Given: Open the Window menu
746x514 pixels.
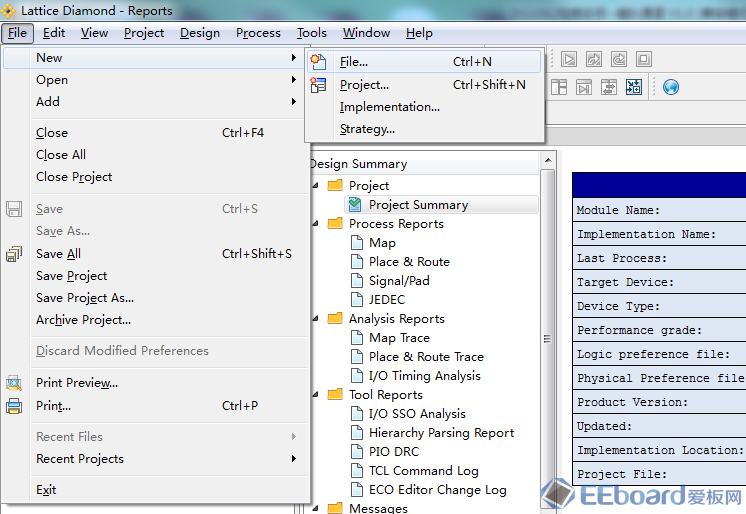Looking at the screenshot, I should pos(366,33).
